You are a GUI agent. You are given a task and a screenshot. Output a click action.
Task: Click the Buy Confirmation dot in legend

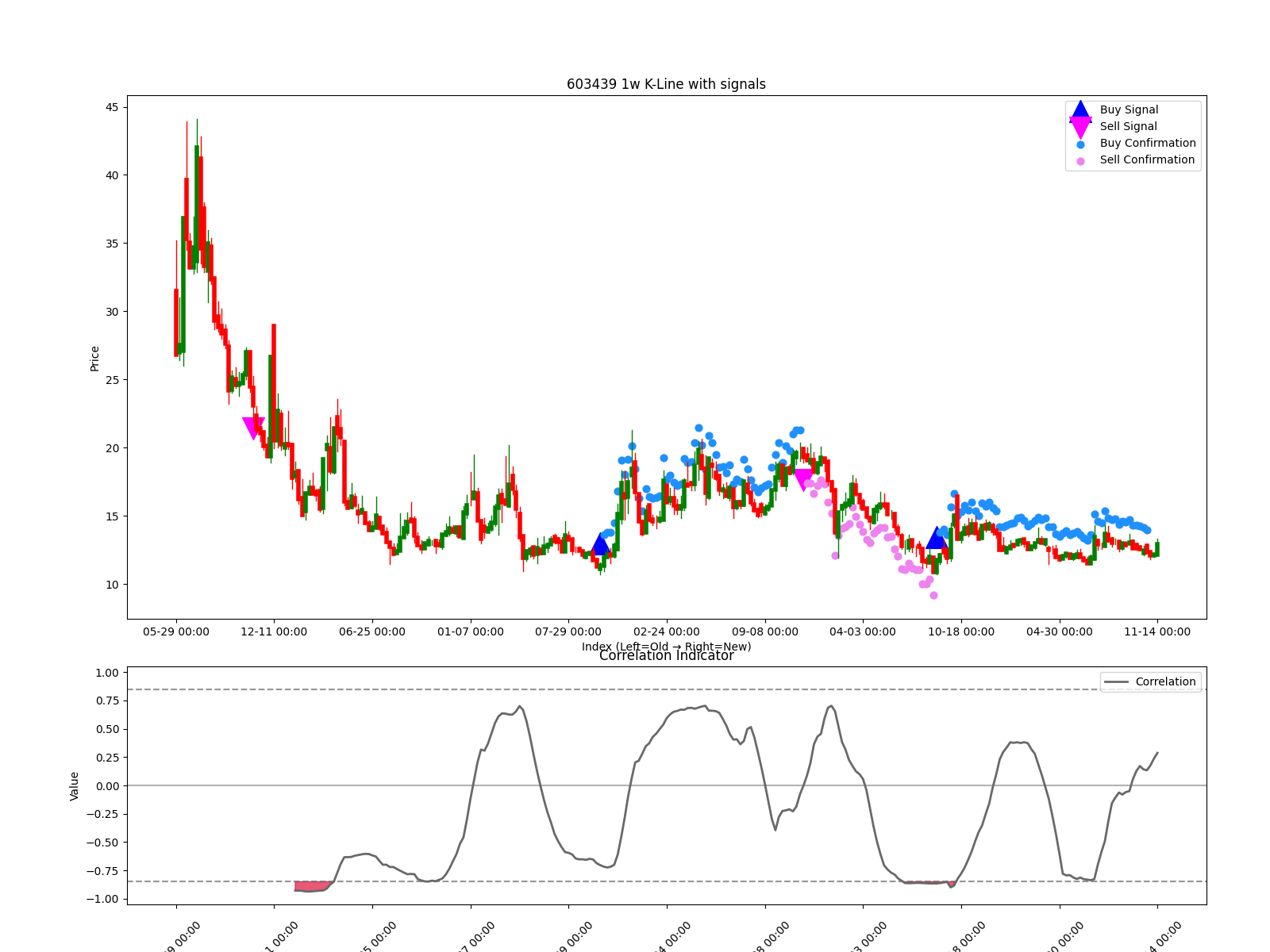click(x=1080, y=144)
